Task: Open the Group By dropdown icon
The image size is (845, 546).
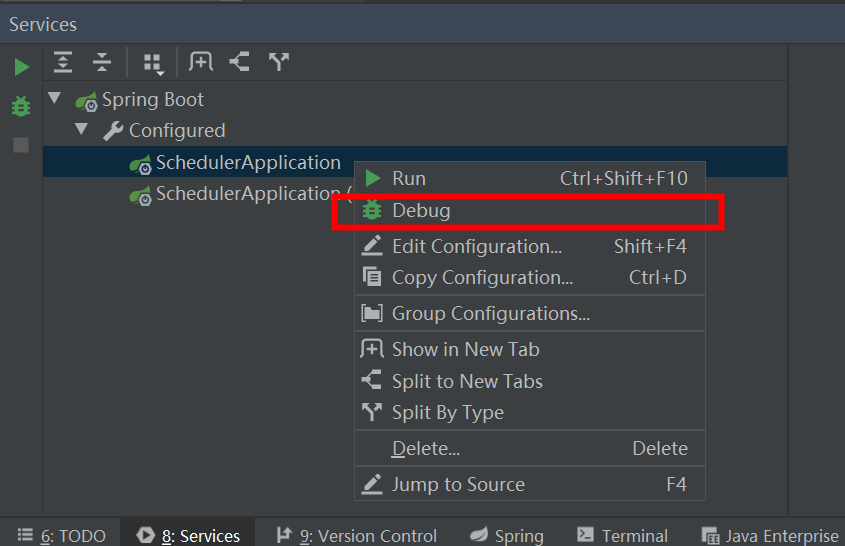Action: (154, 63)
